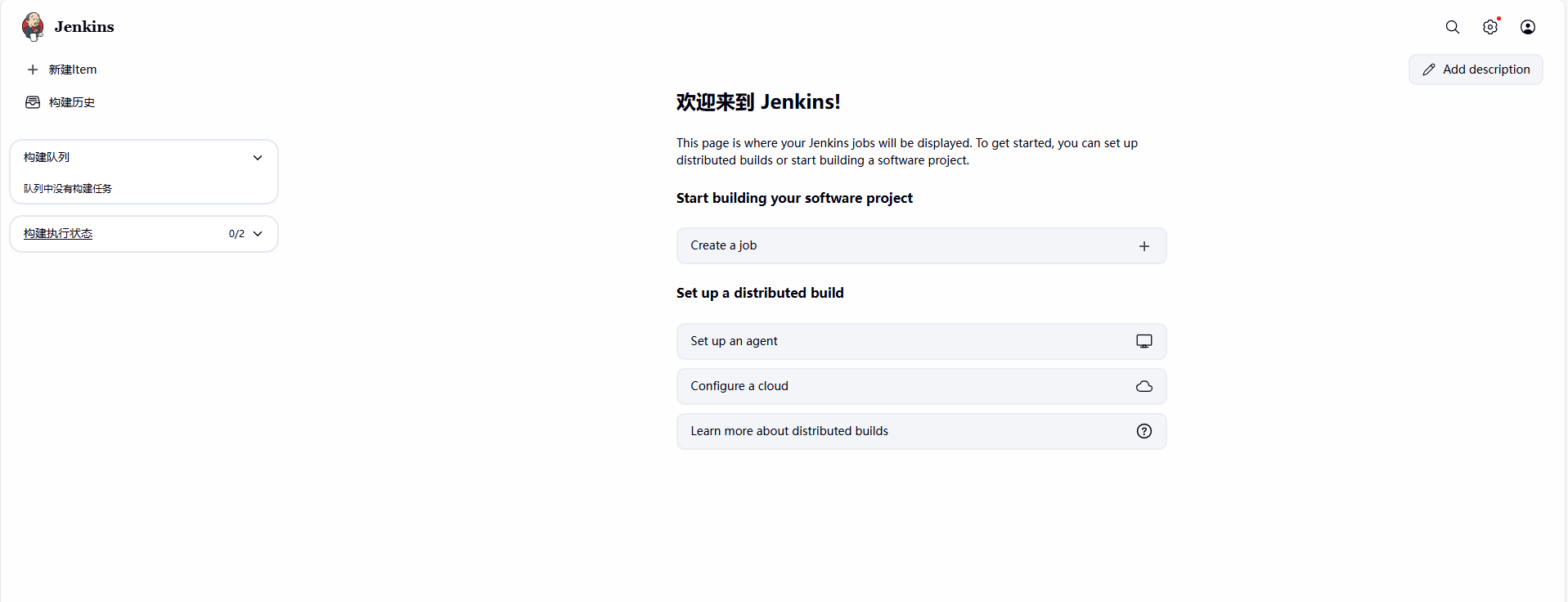This screenshot has width=1568, height=602.
Task: Click the monitor icon for agent setup
Action: (1144, 341)
